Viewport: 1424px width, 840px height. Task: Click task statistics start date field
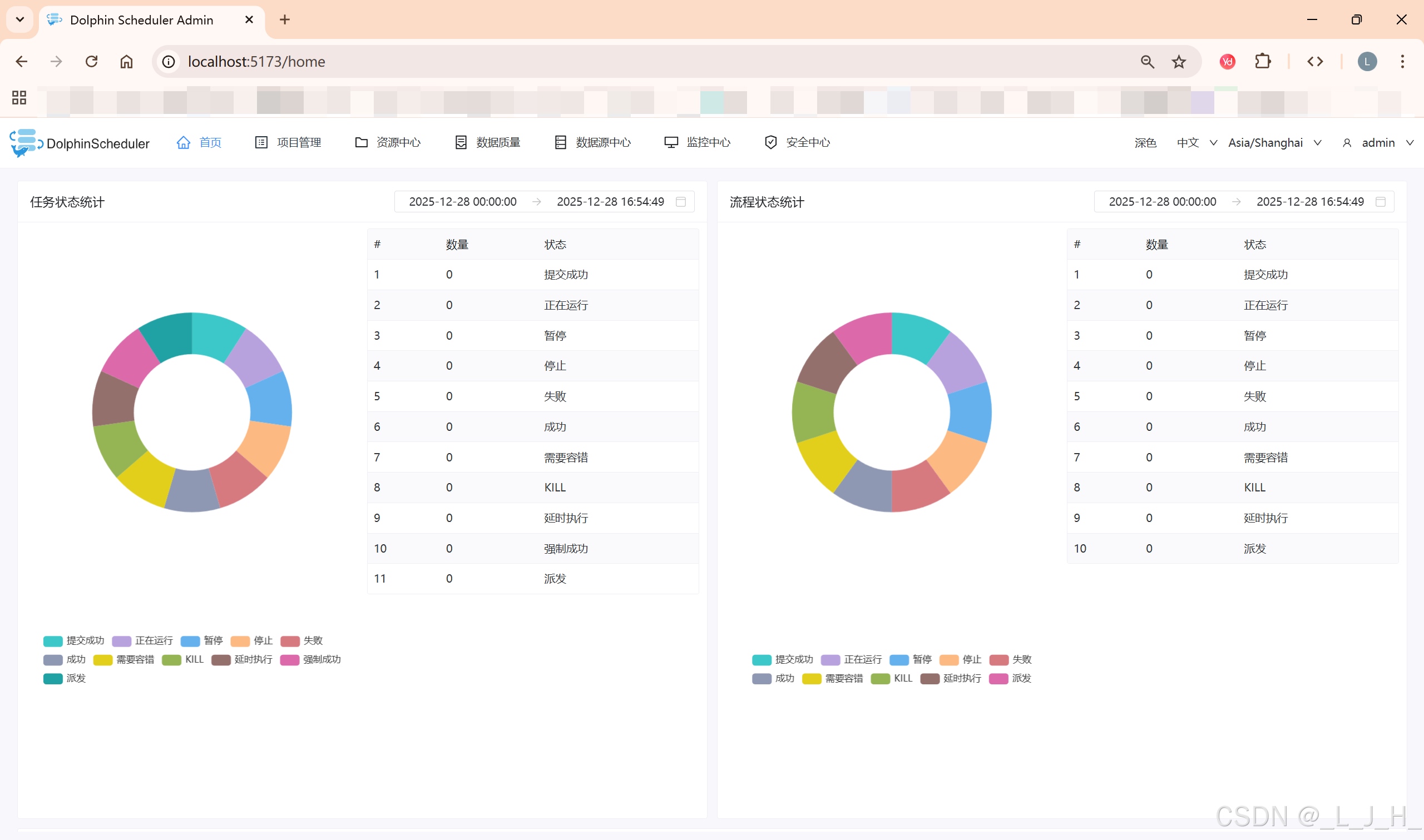[x=463, y=202]
